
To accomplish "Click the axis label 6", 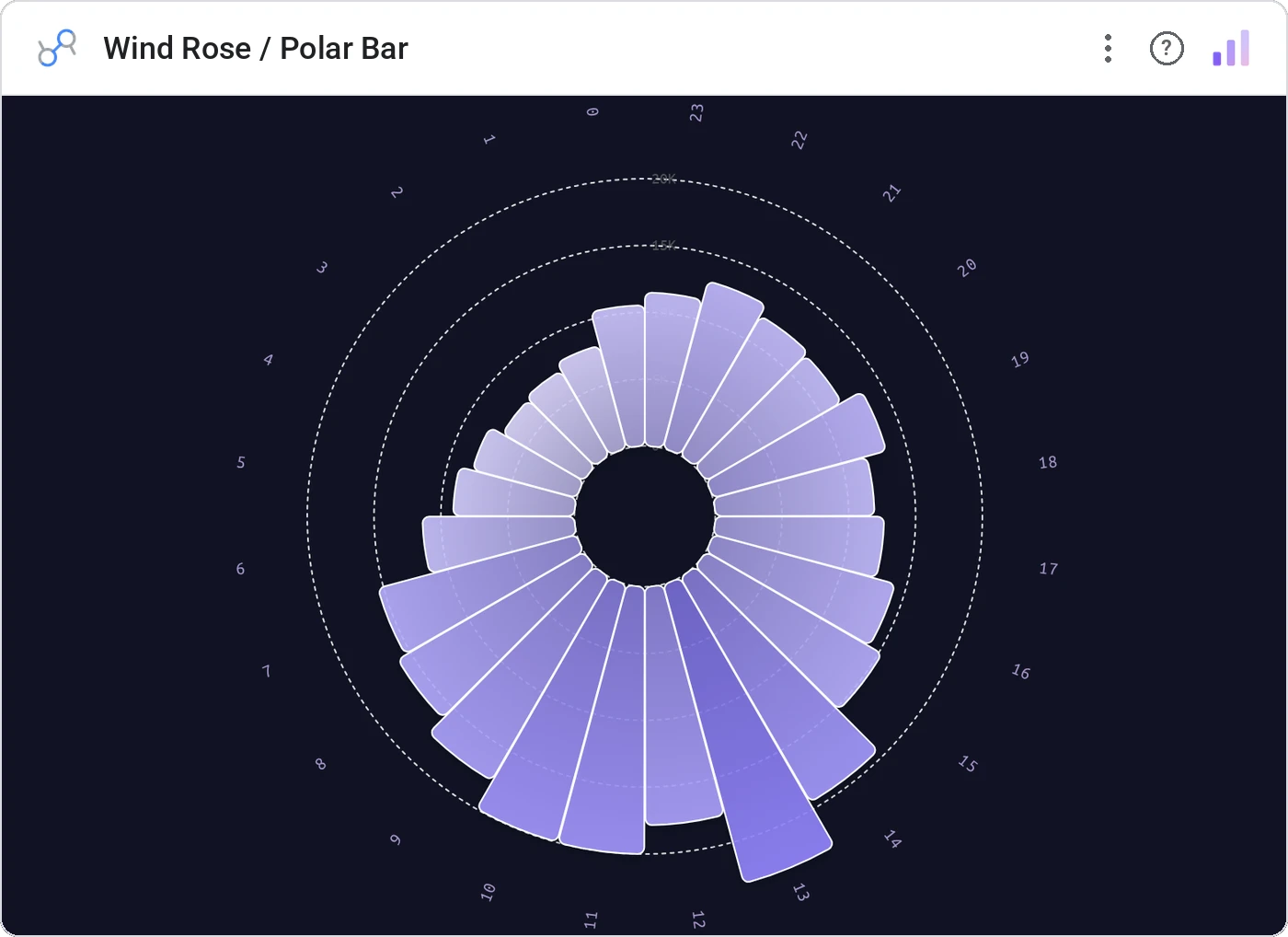I will click(240, 569).
